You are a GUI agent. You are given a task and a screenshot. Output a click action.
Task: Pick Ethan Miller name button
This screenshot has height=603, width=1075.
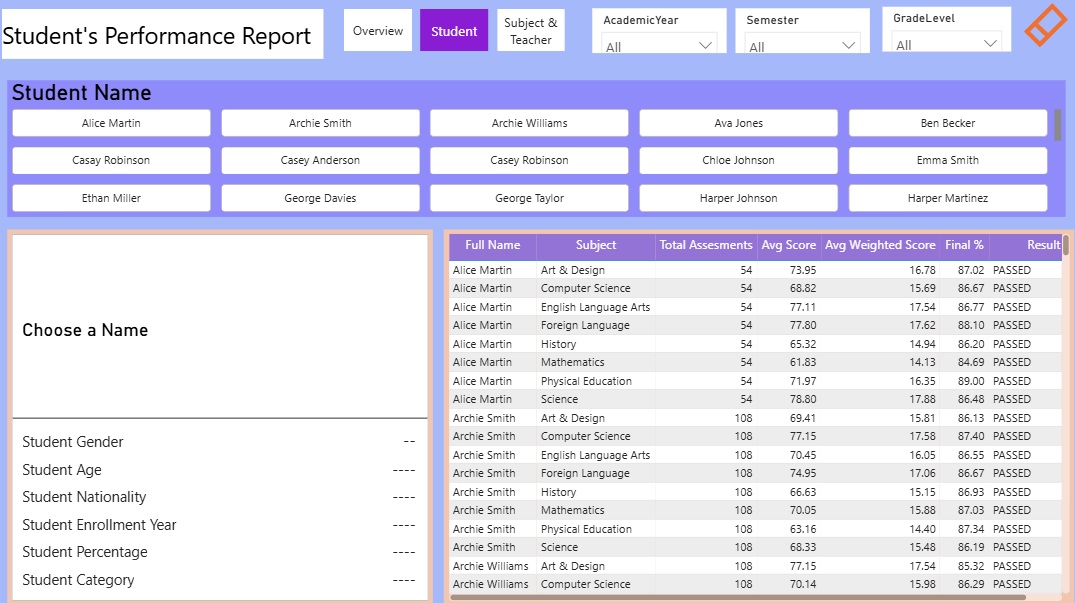point(111,198)
